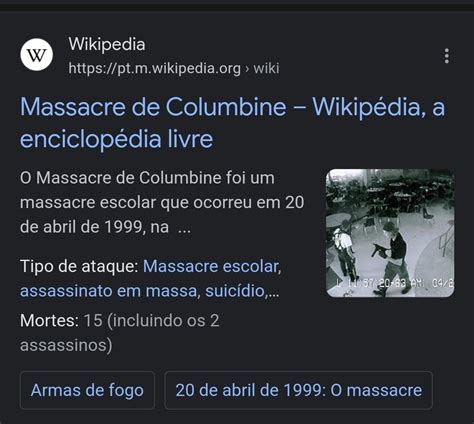This screenshot has height=424, width=474.
Task: Open the three-dot result options menu
Action: pos(447,56)
